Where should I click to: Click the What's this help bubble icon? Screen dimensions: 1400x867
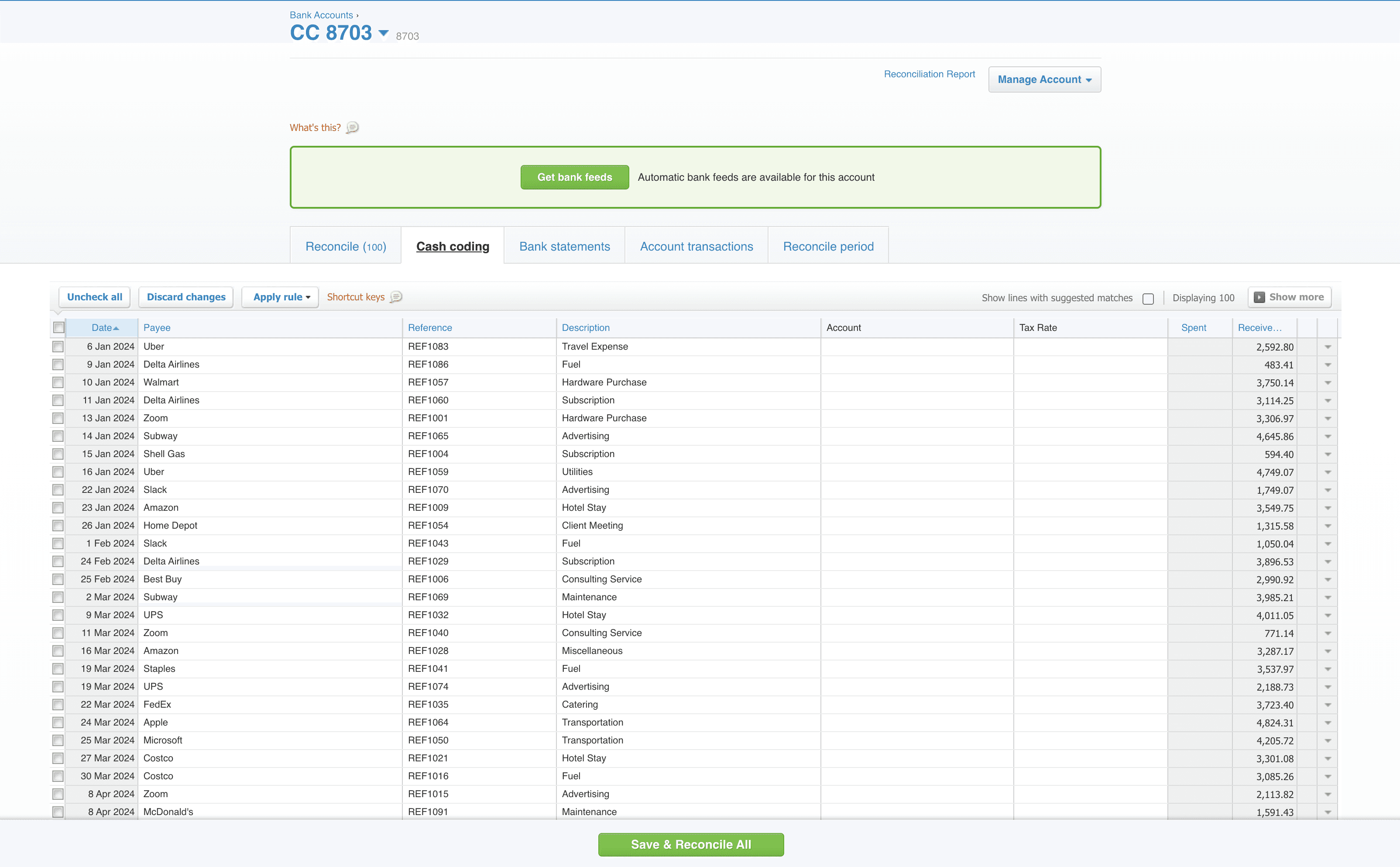coord(353,127)
